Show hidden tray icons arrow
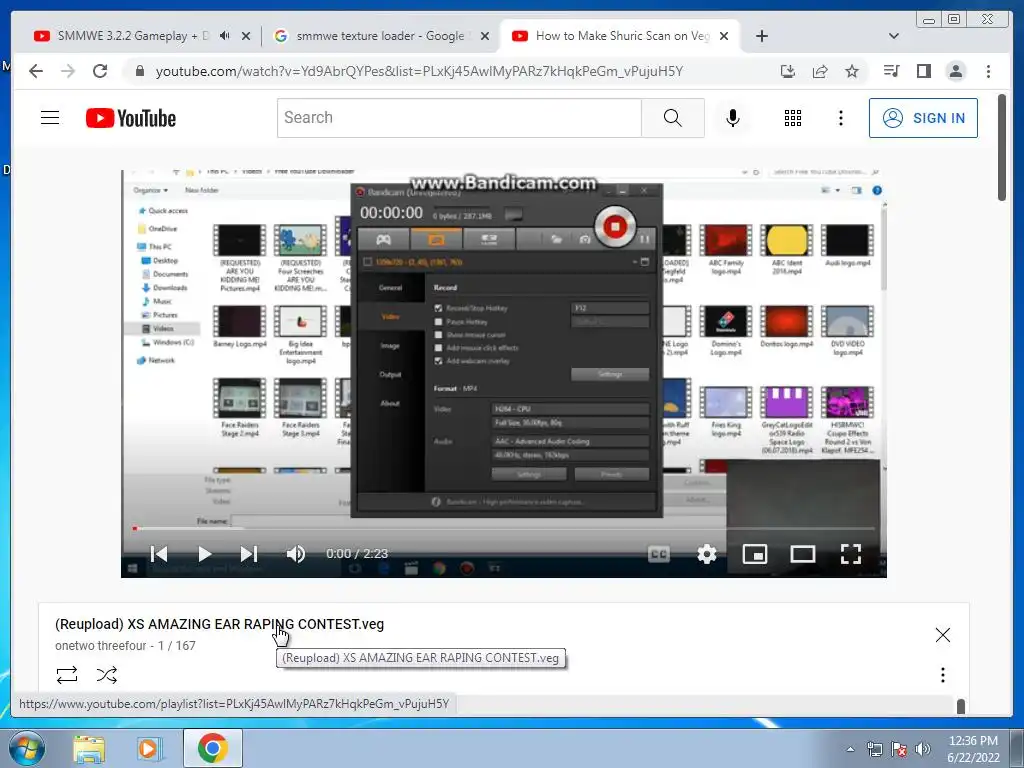 point(850,749)
